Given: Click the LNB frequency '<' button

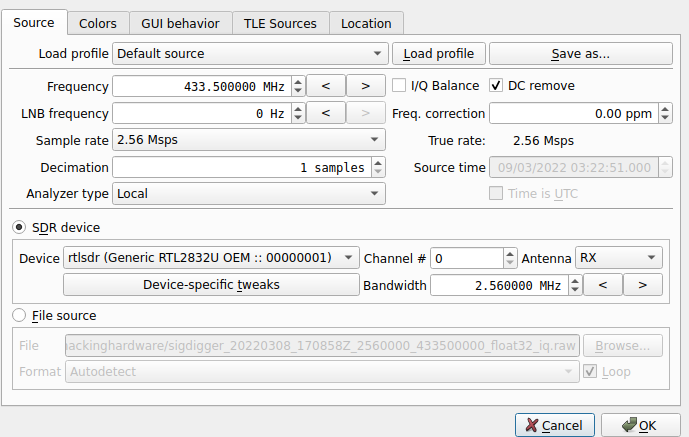Looking at the screenshot, I should tap(325, 114).
